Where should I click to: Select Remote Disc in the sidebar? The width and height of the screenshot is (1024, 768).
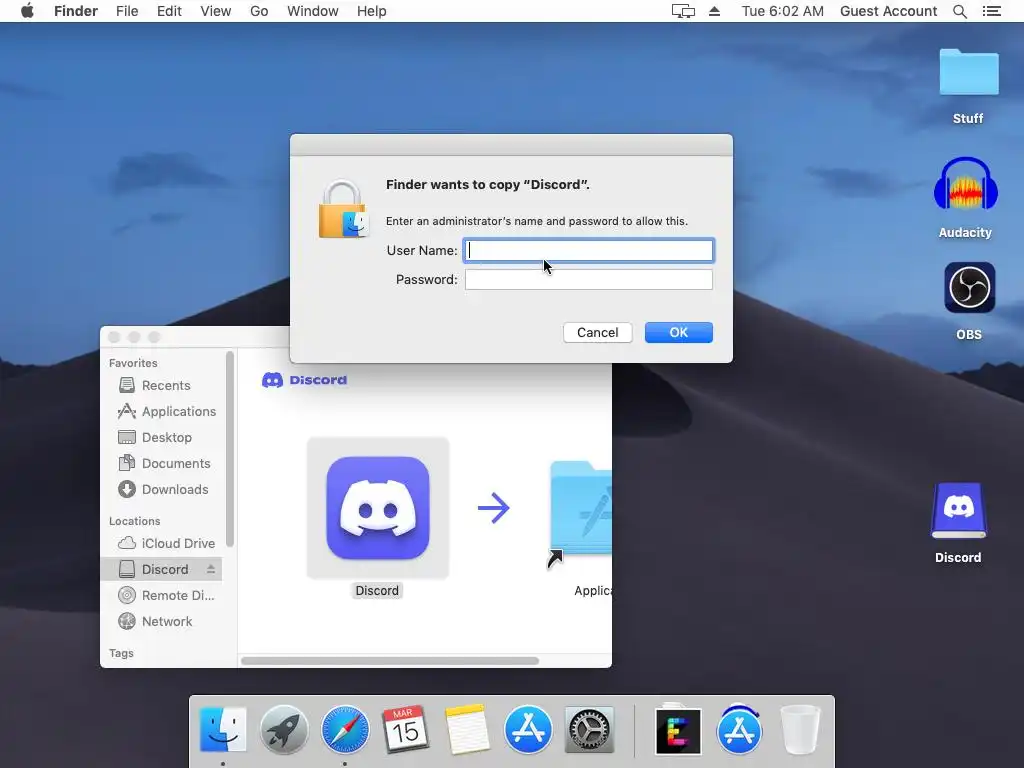pyautogui.click(x=162, y=596)
